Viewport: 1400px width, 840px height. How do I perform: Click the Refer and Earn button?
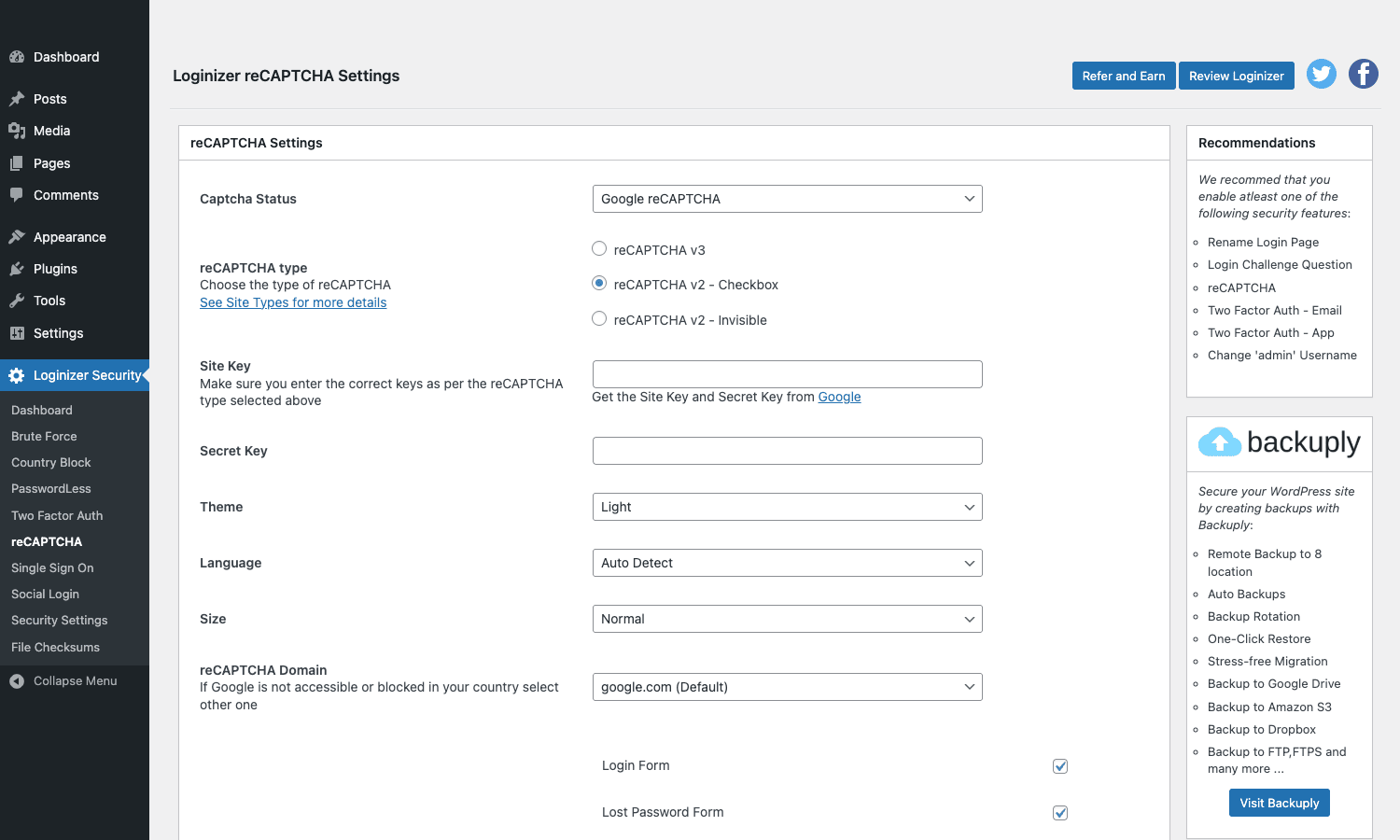tap(1124, 76)
